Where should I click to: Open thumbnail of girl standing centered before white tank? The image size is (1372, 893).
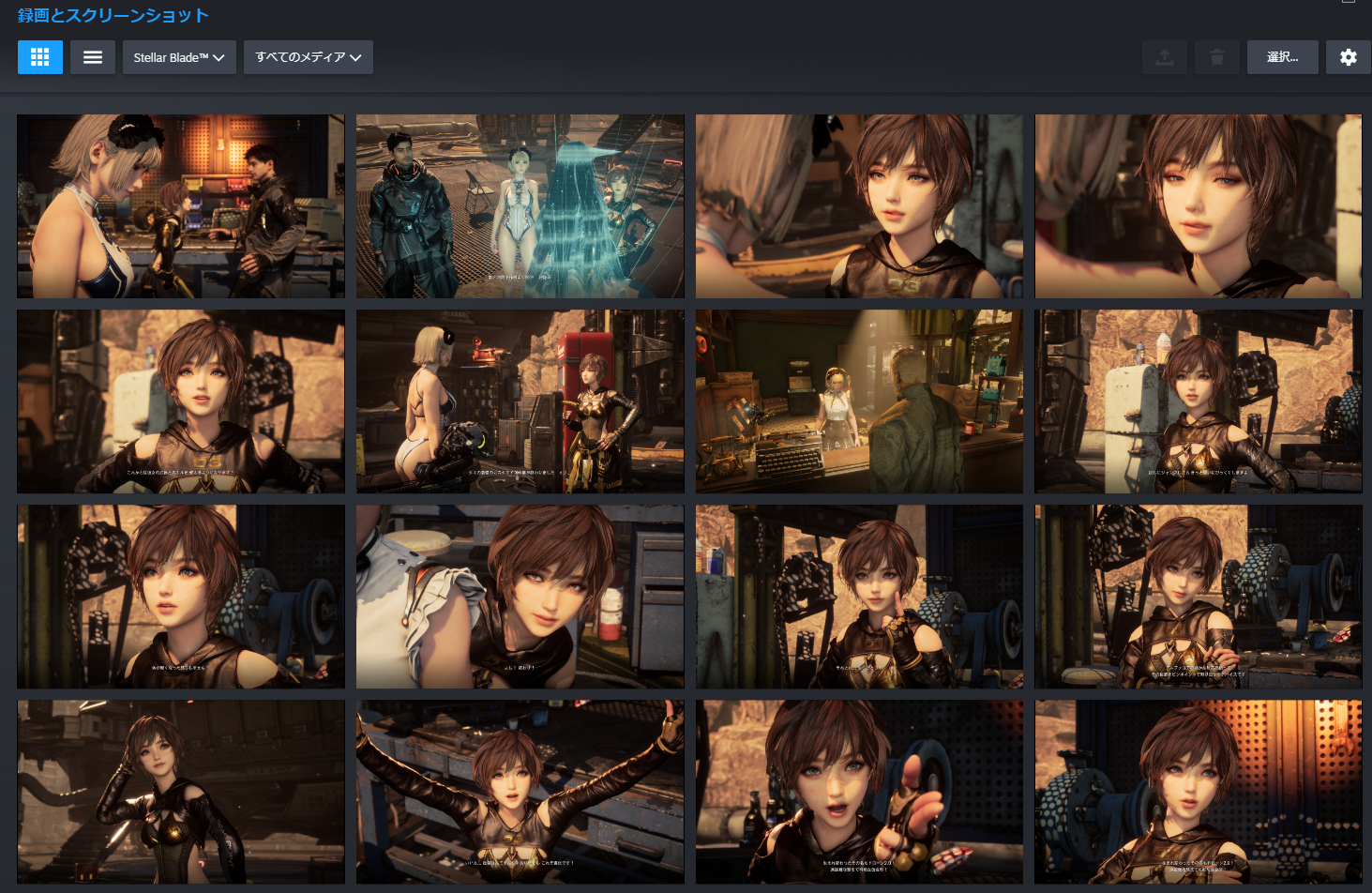point(1199,401)
